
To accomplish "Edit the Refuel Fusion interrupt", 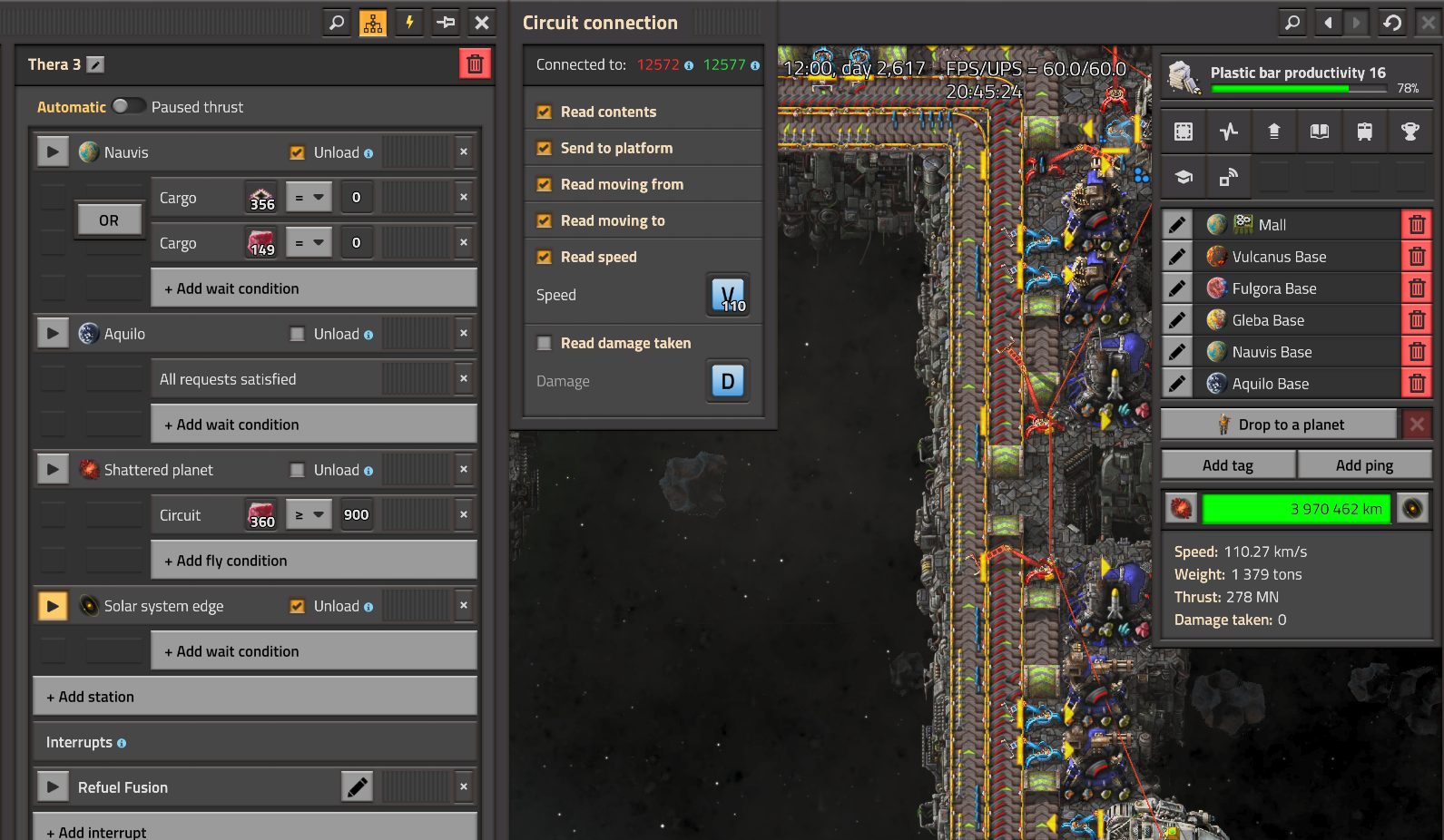I will tap(358, 787).
